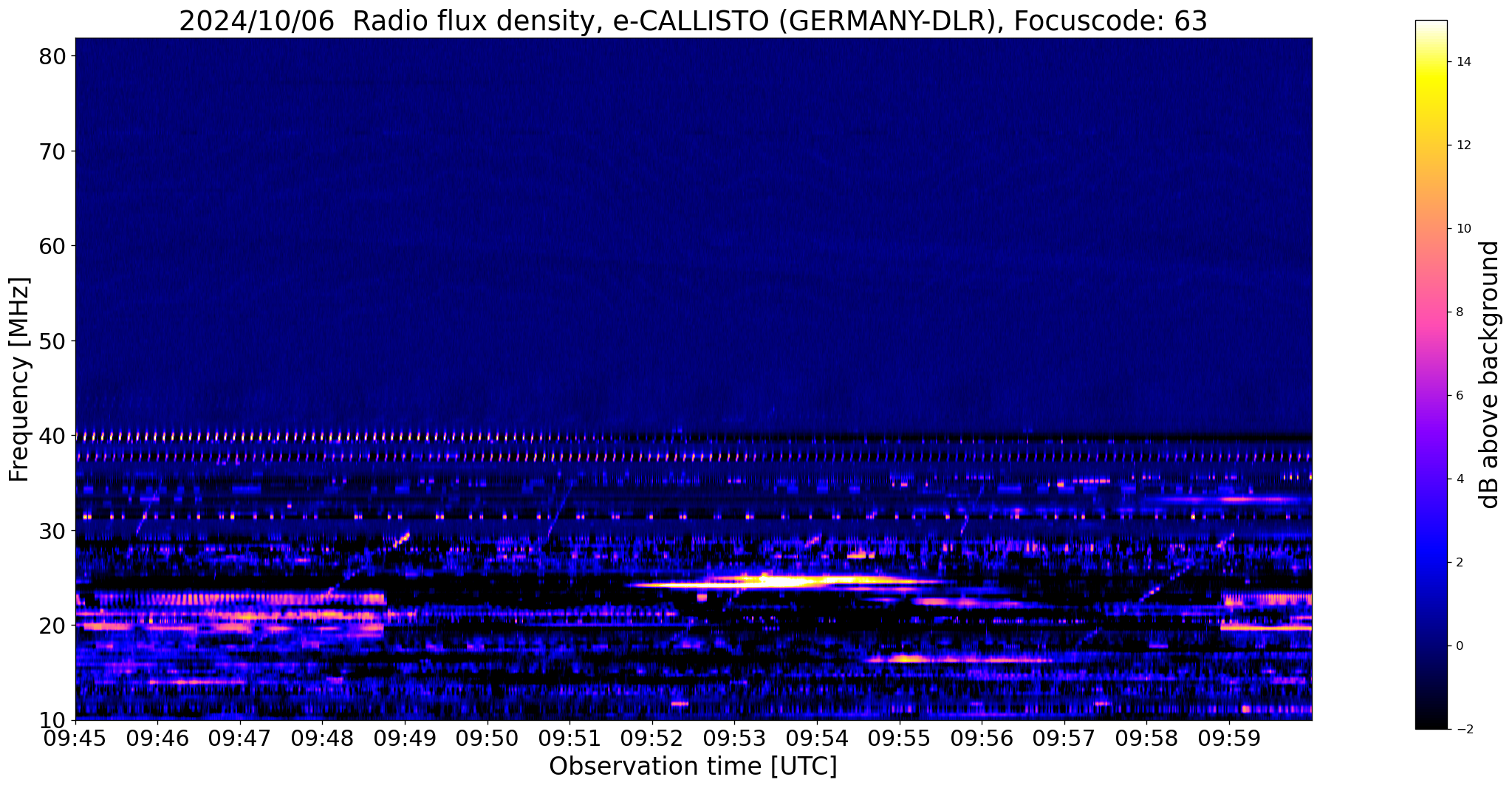Click the 09:58 time tick label
Viewport: 1512px width, 788px height.
[1146, 739]
